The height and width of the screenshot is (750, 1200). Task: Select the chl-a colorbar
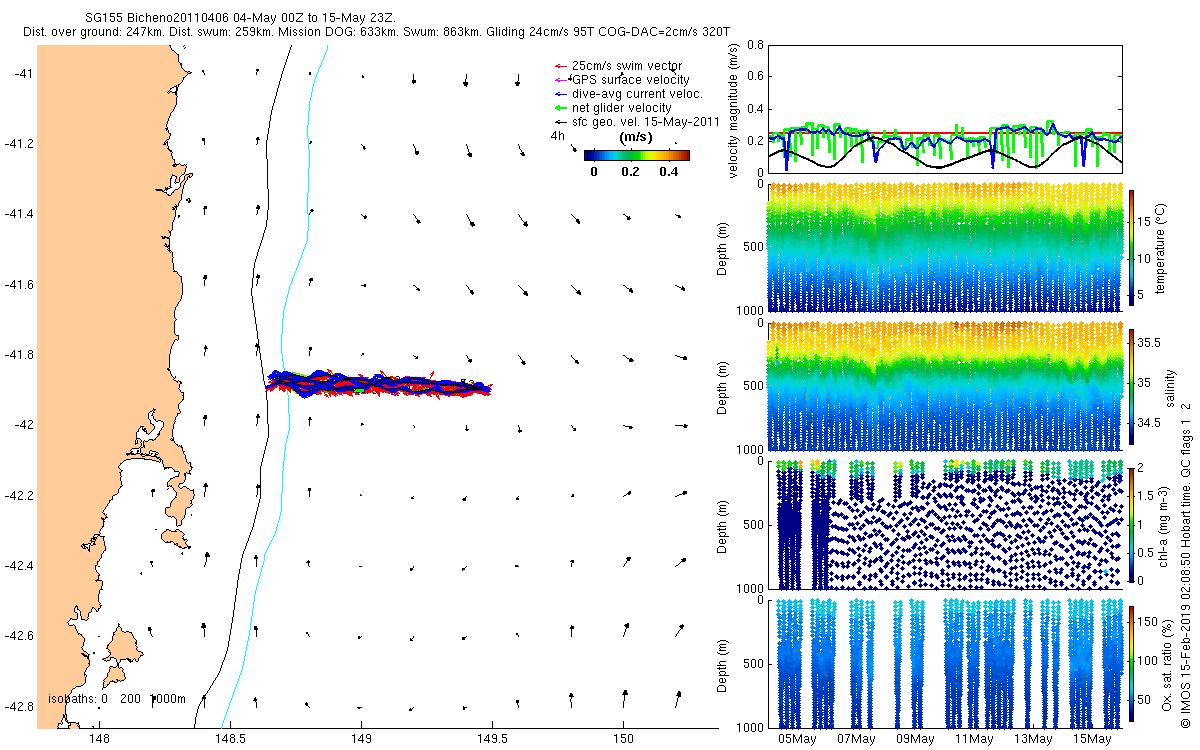[1131, 524]
